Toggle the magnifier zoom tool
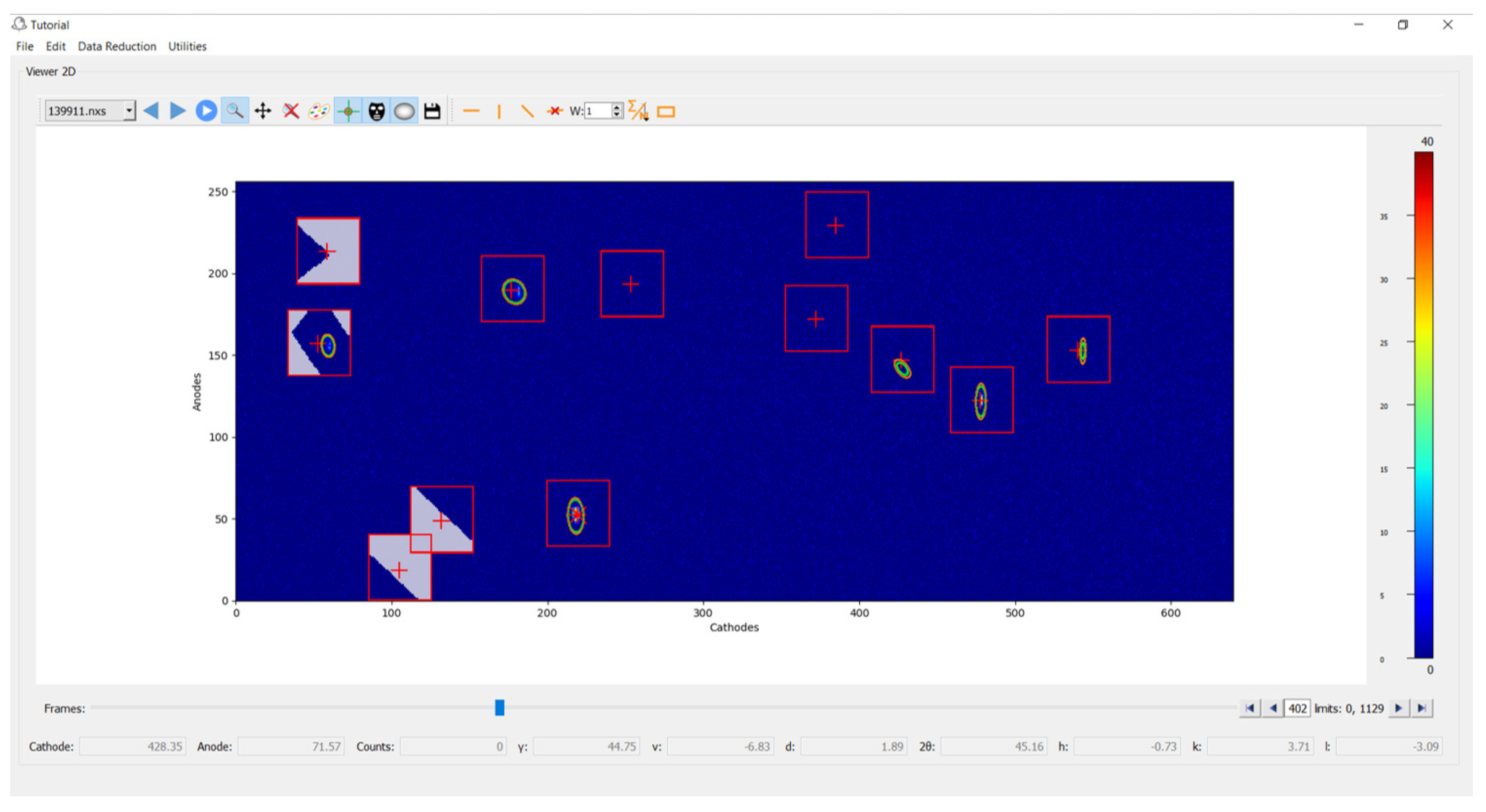The width and height of the screenshot is (1486, 812). point(234,111)
